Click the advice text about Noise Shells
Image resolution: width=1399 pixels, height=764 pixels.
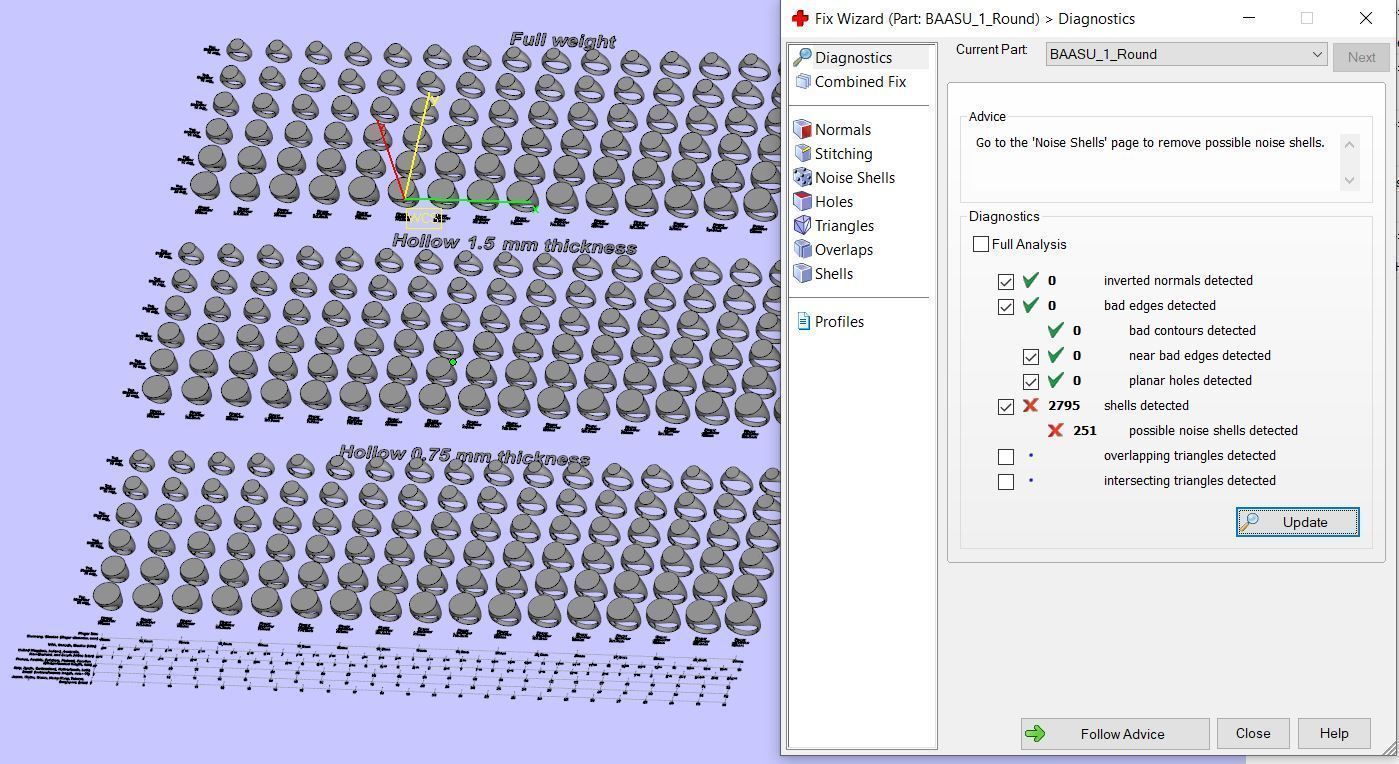click(1150, 143)
